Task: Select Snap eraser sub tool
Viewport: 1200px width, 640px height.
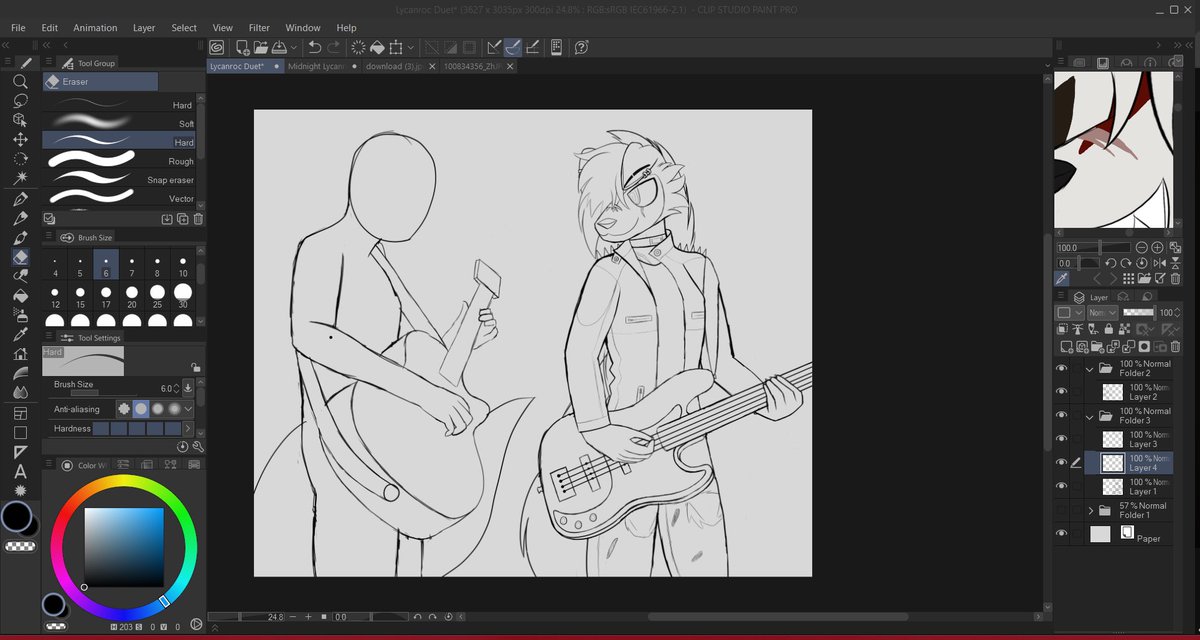Action: [120, 179]
